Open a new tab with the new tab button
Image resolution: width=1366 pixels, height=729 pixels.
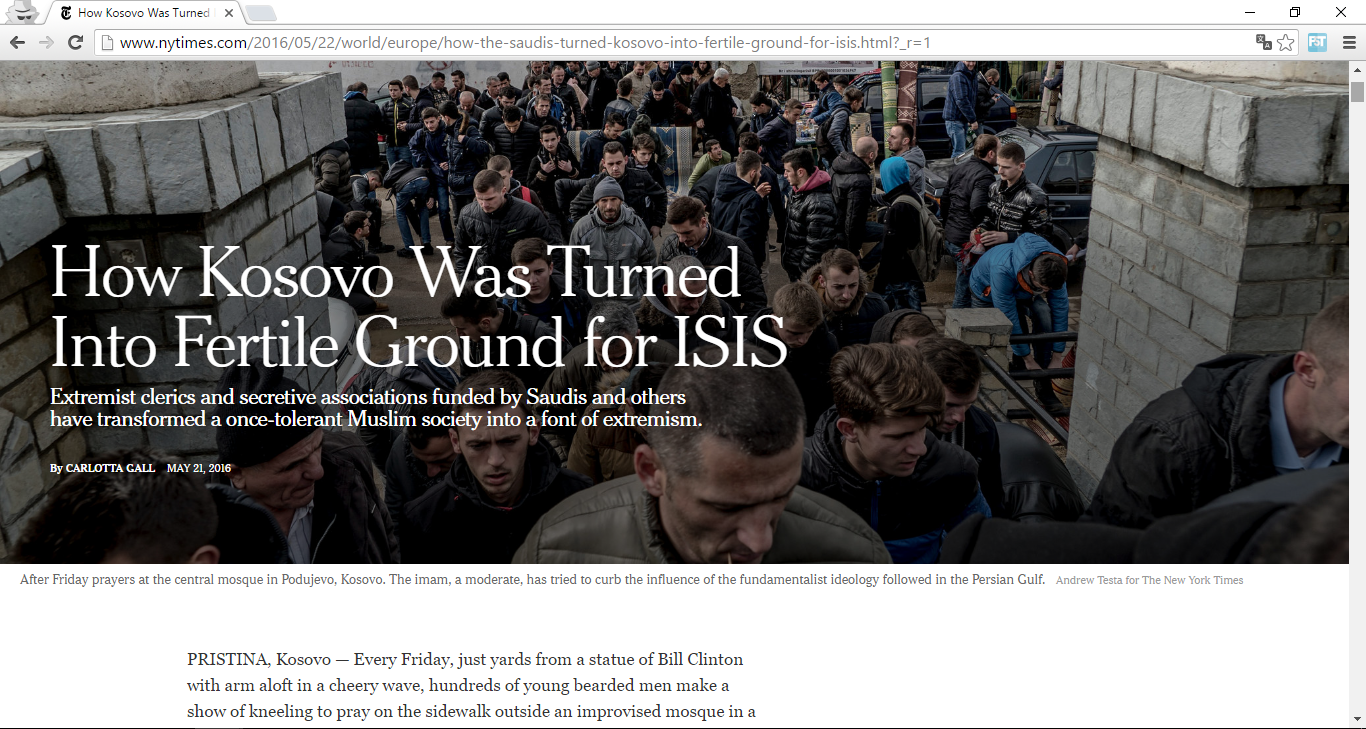click(260, 13)
